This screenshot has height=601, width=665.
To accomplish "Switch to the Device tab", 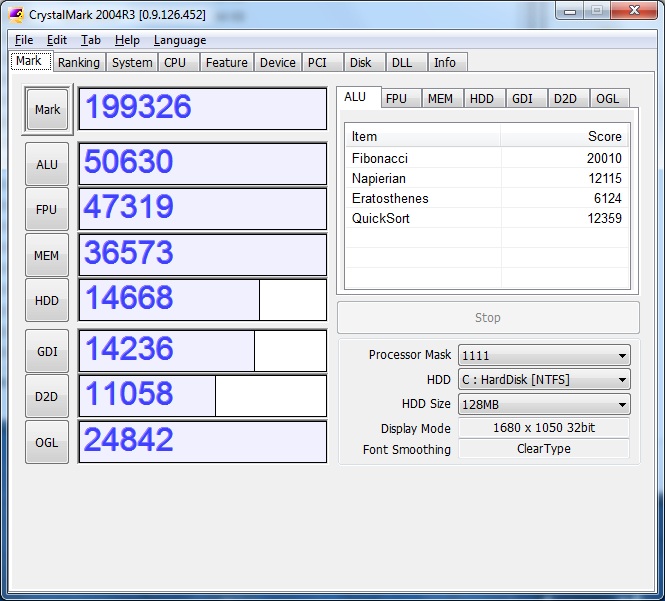I will tap(278, 62).
